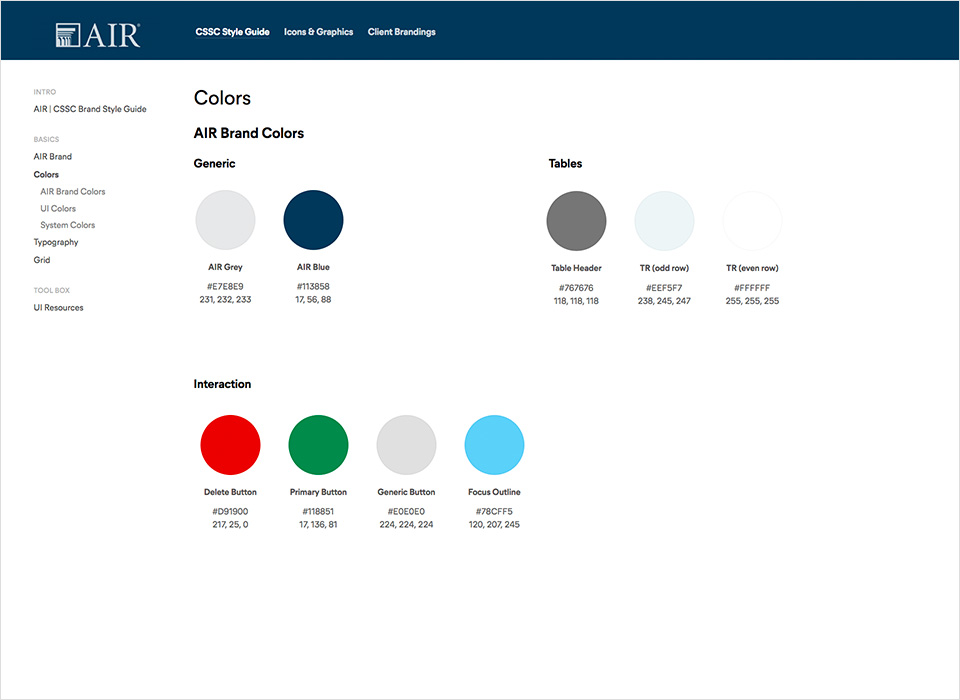Open the Icons & Graphics tab
The height and width of the screenshot is (700, 960).
pyautogui.click(x=318, y=32)
